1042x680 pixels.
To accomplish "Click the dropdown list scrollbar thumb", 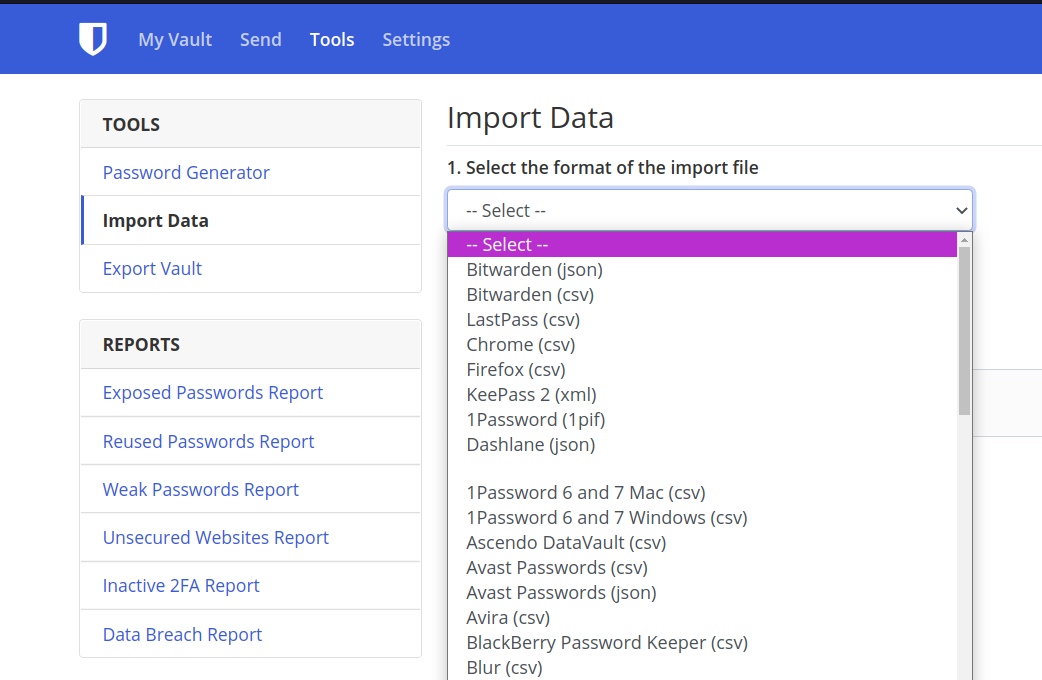I will [964, 331].
